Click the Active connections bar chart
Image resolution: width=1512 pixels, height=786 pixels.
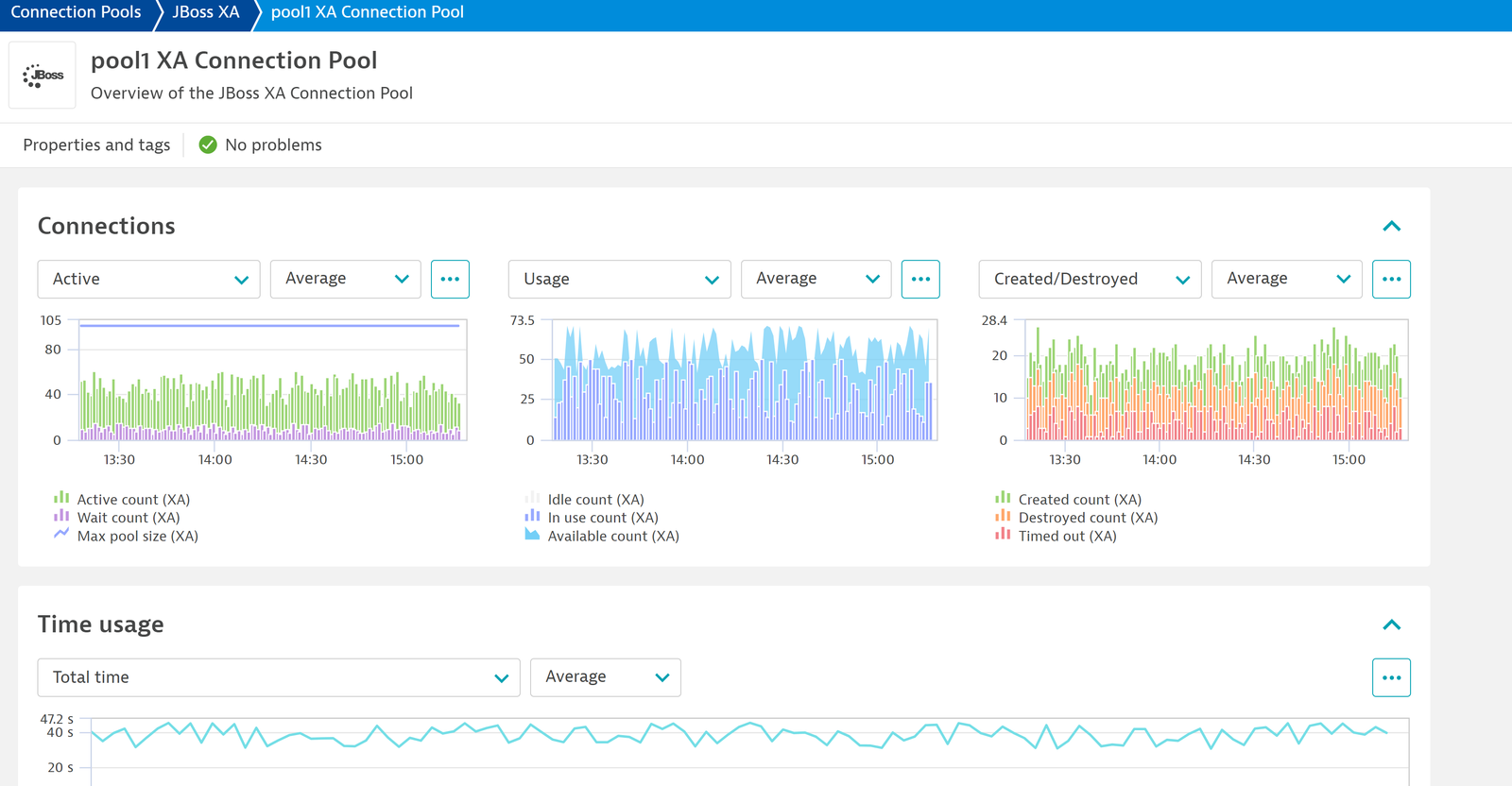[273, 381]
